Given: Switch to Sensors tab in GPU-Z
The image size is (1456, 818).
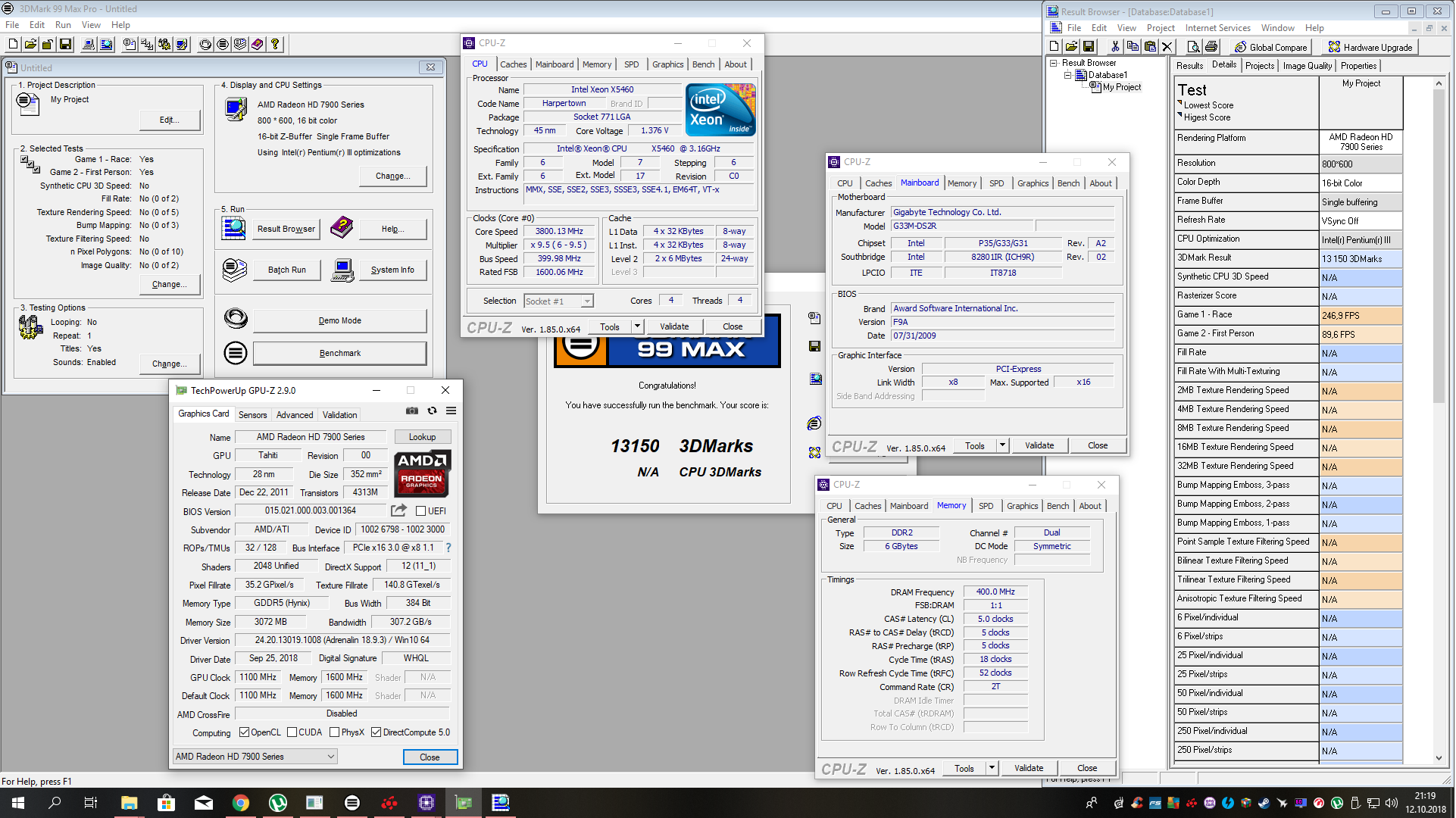Looking at the screenshot, I should (x=252, y=415).
